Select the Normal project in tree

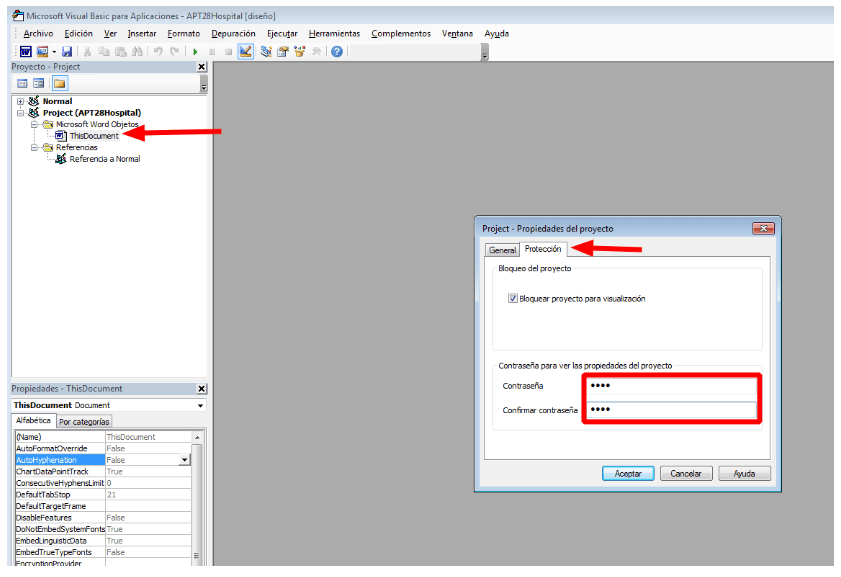tap(57, 101)
